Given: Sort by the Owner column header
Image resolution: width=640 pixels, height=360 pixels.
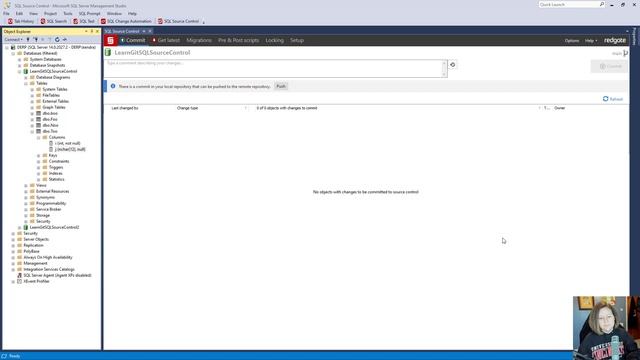Looking at the screenshot, I should click(560, 108).
